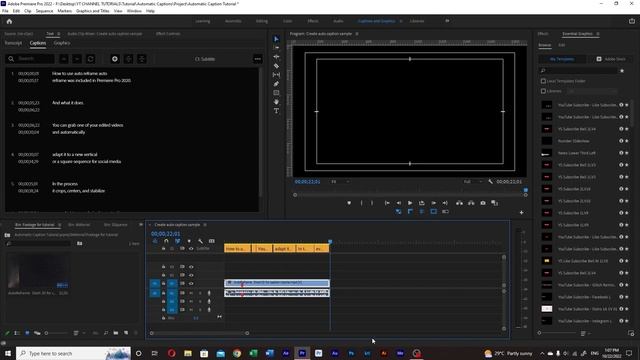640x360 pixels.
Task: Open the Graphics and Titles menu
Action: tap(93, 11)
